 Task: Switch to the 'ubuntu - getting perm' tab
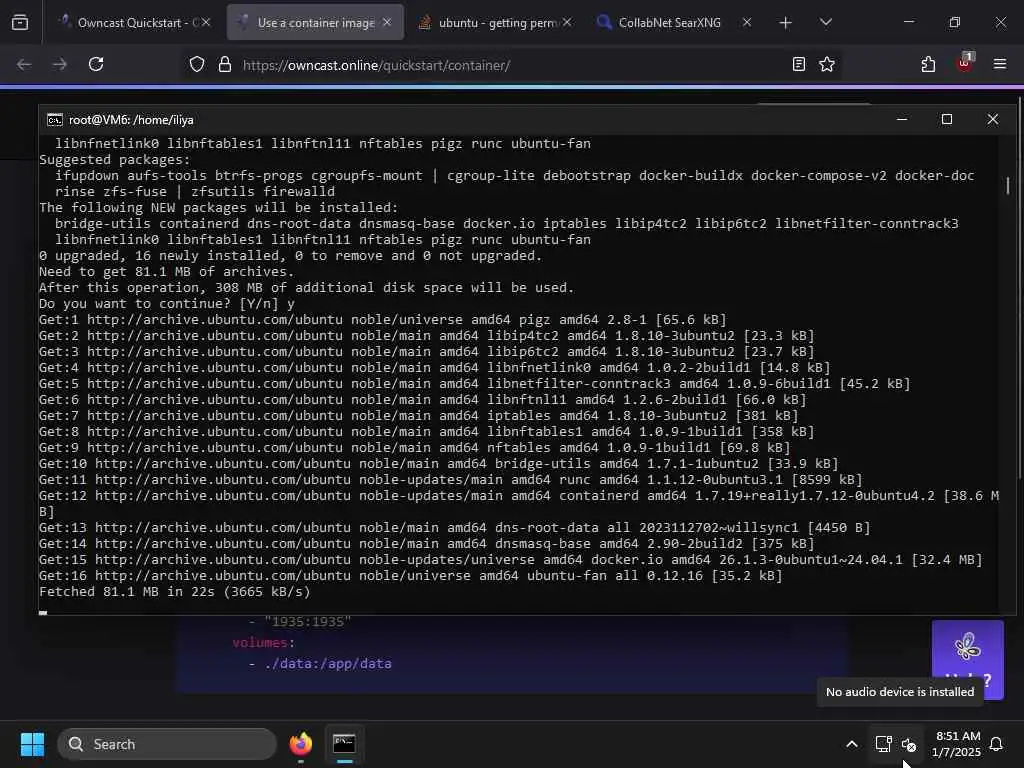tap(496, 23)
